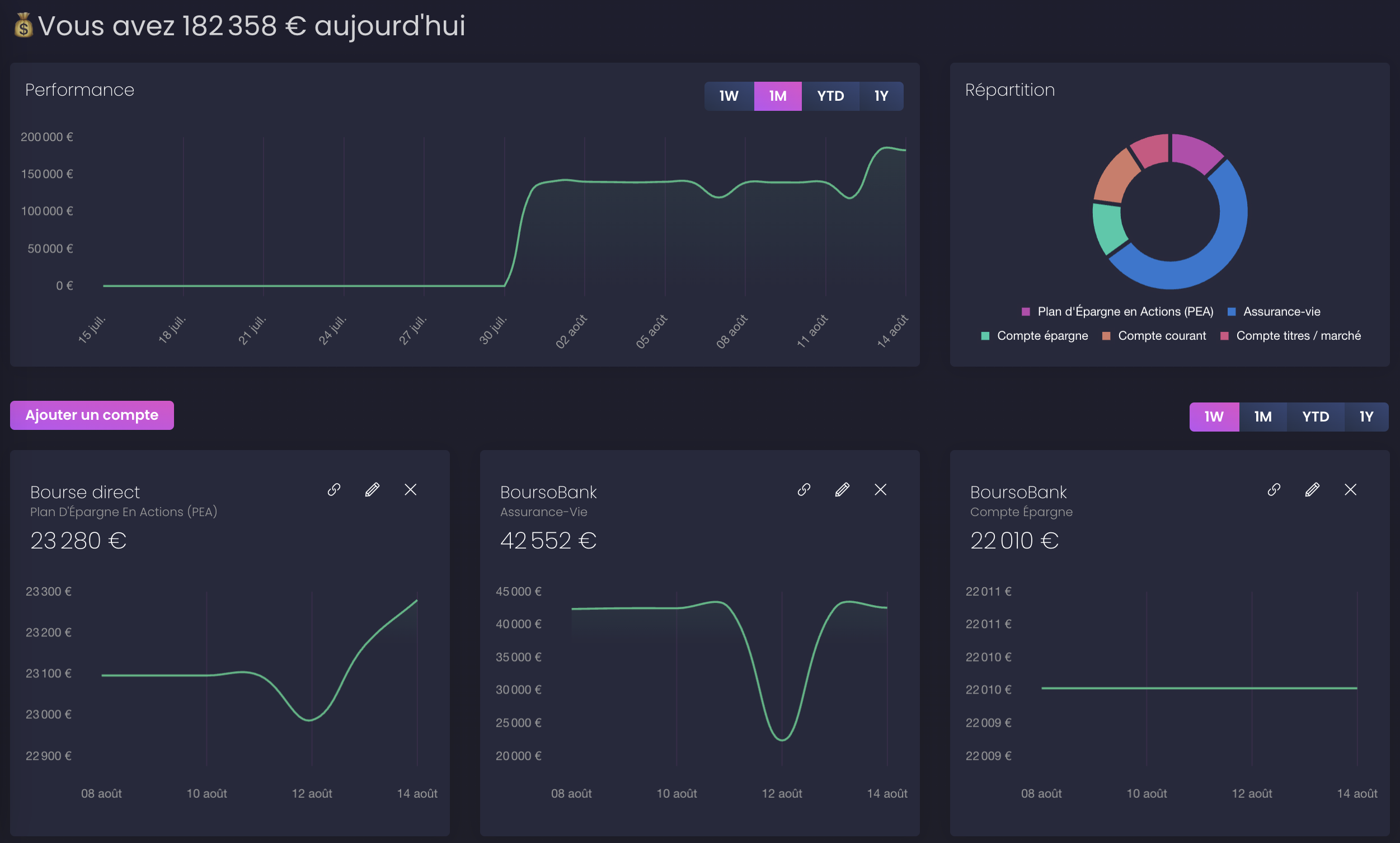
Task: Click link icon on Bourse direct card
Action: click(x=334, y=490)
